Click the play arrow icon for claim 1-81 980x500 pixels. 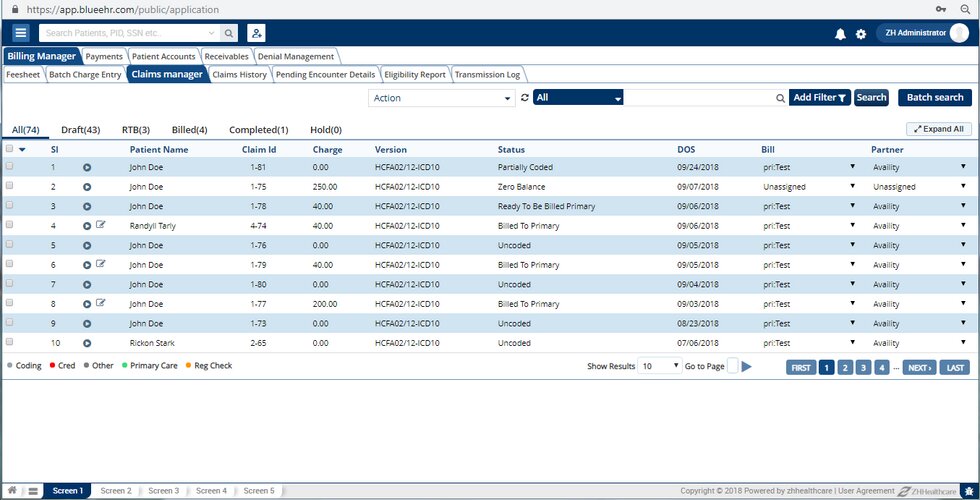87,168
